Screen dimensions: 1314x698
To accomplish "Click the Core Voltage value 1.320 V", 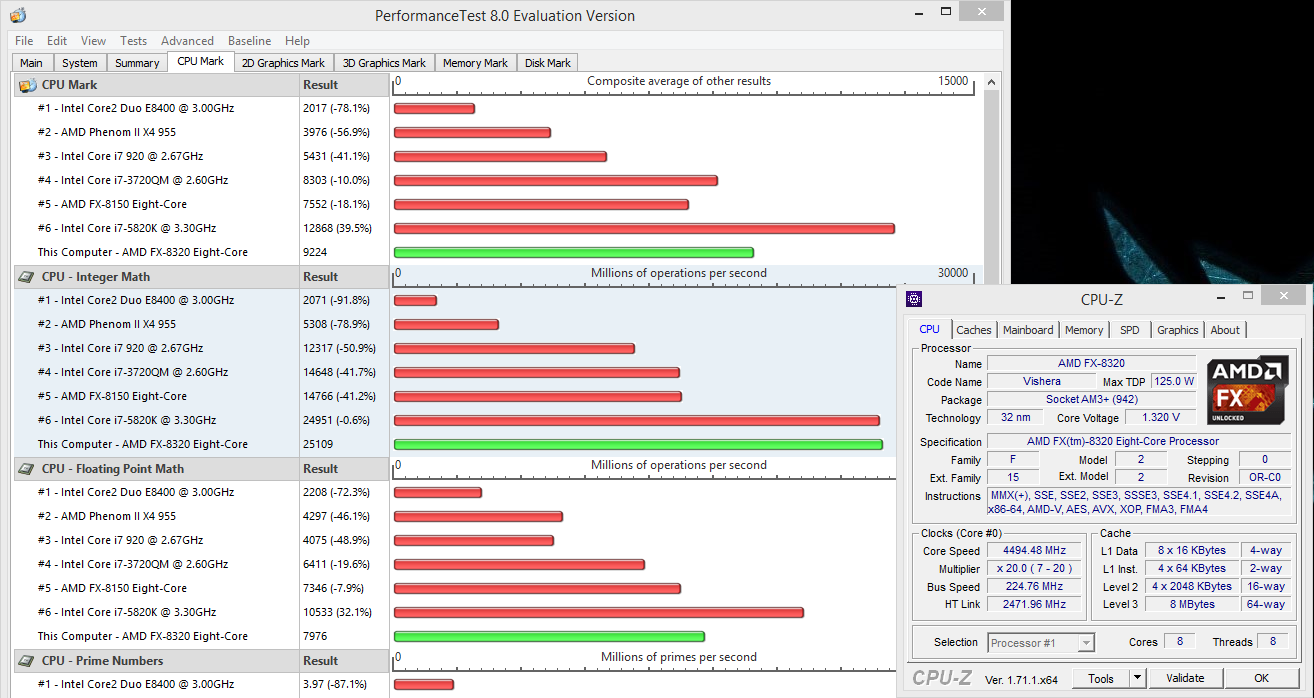I will [x=1161, y=417].
